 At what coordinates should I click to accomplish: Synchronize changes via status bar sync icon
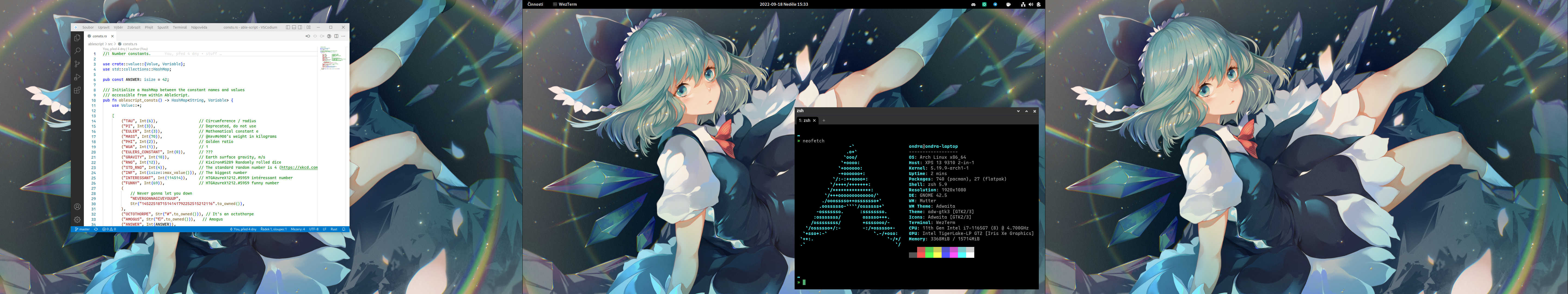pos(96,229)
